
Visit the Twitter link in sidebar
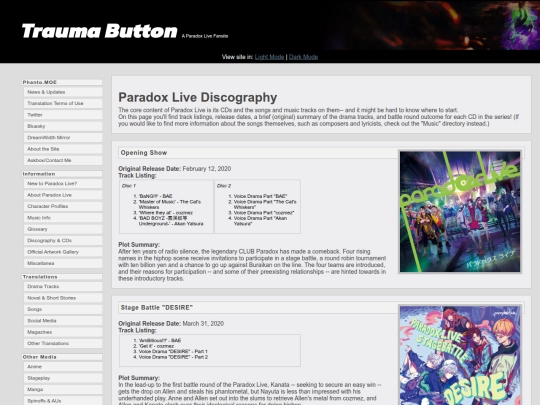pos(63,115)
